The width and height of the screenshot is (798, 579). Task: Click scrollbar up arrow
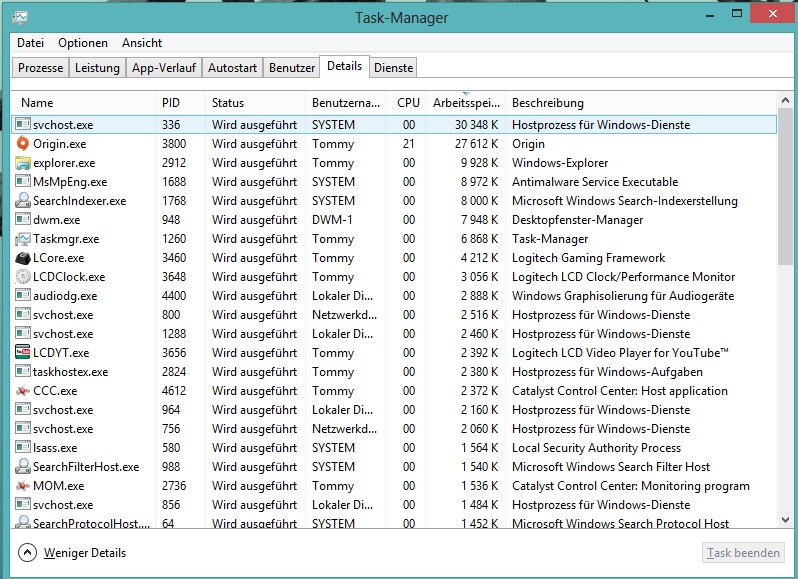785,100
